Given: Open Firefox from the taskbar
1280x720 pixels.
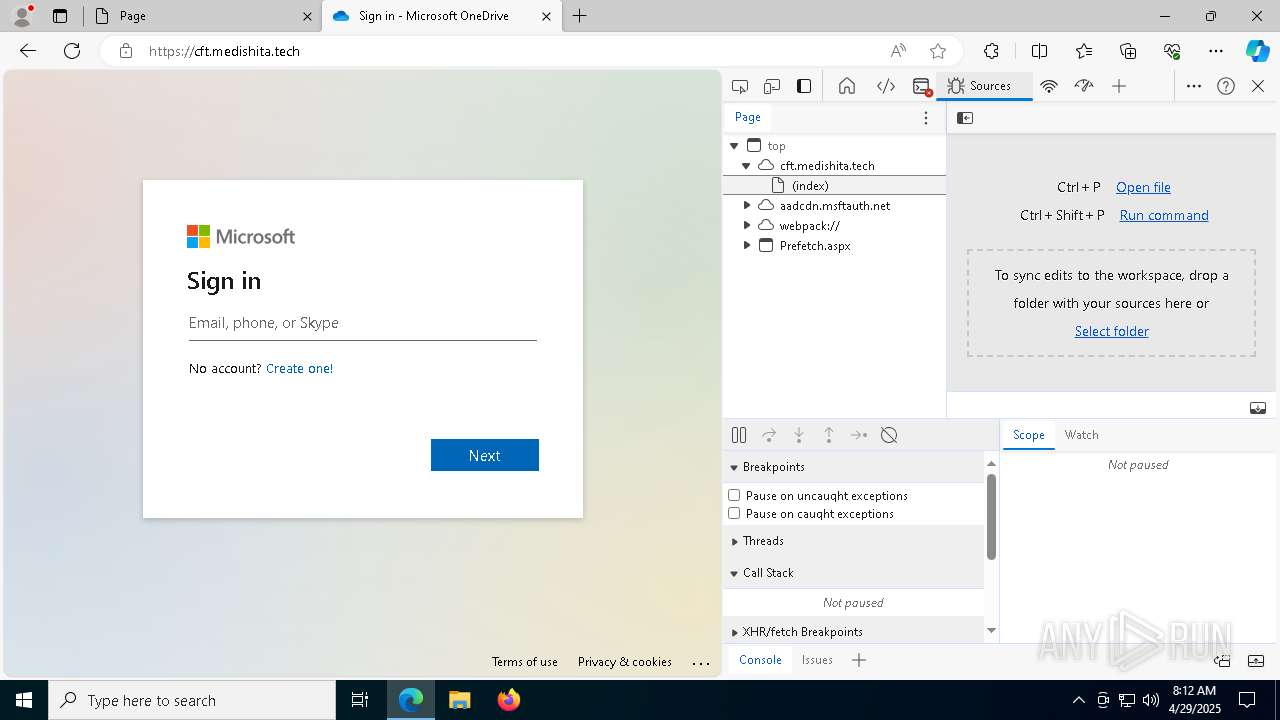Looking at the screenshot, I should coord(508,700).
